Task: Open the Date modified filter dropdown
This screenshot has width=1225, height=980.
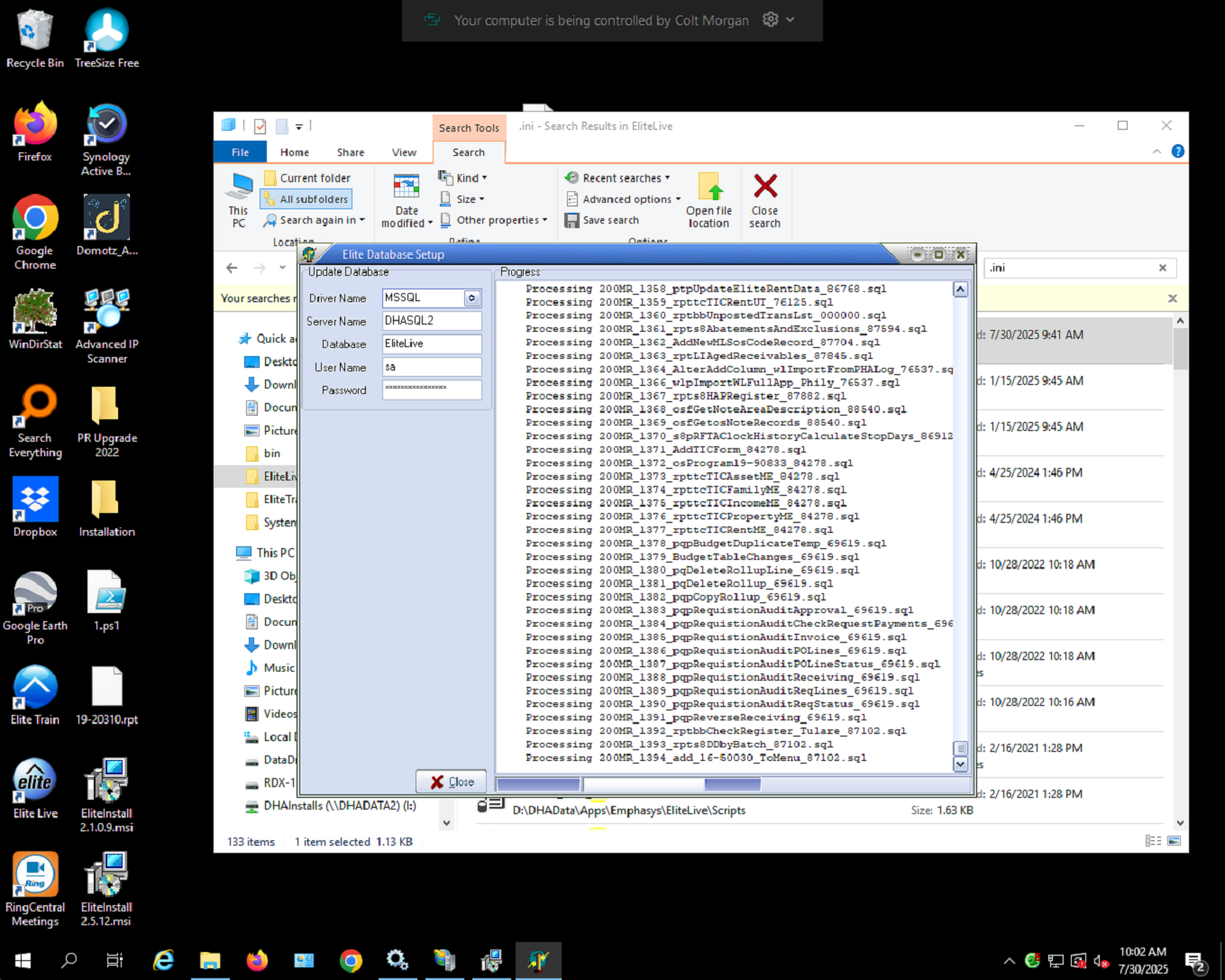Action: [x=407, y=201]
